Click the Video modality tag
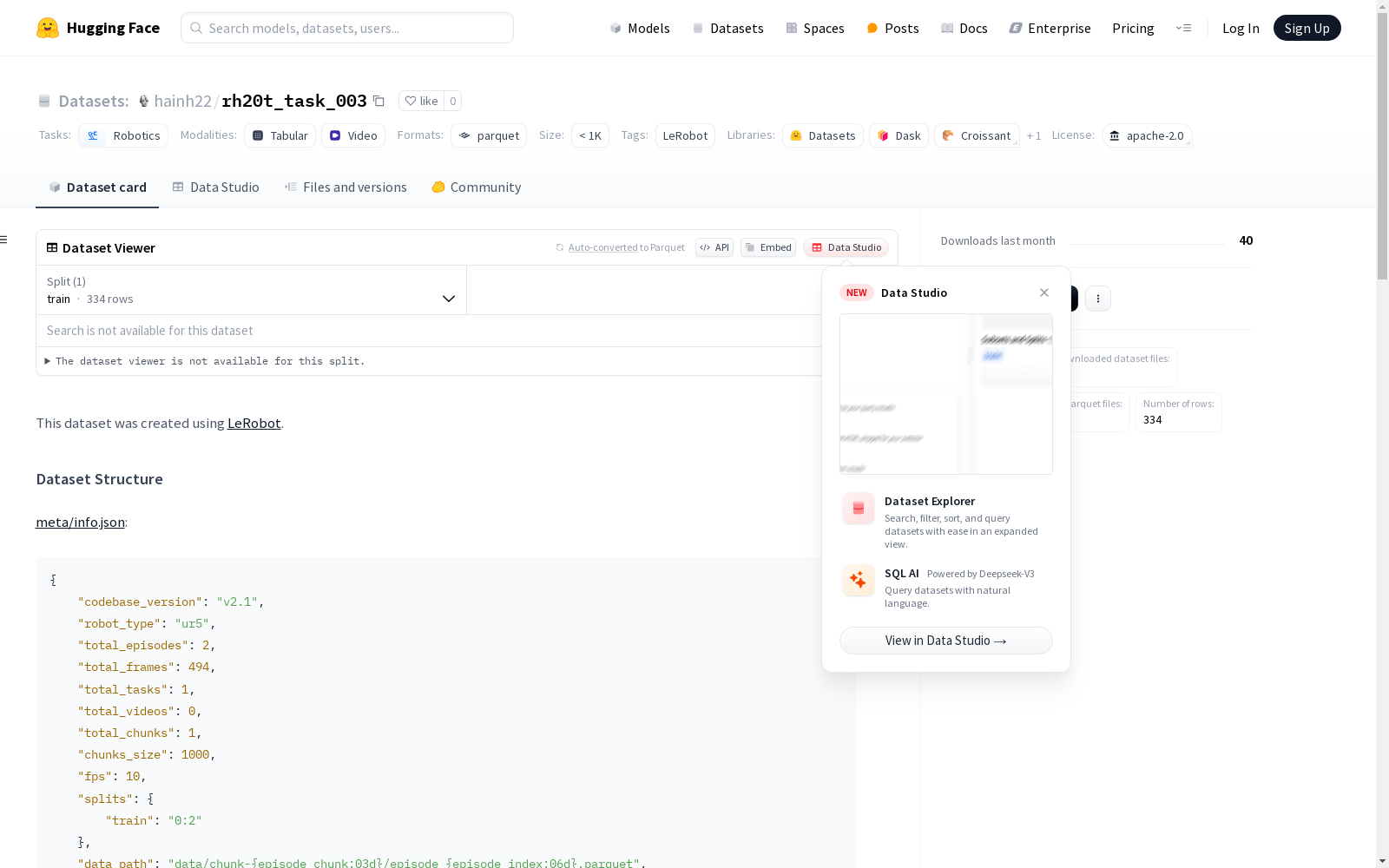Screen dimensions: 1389x868 (x=353, y=135)
